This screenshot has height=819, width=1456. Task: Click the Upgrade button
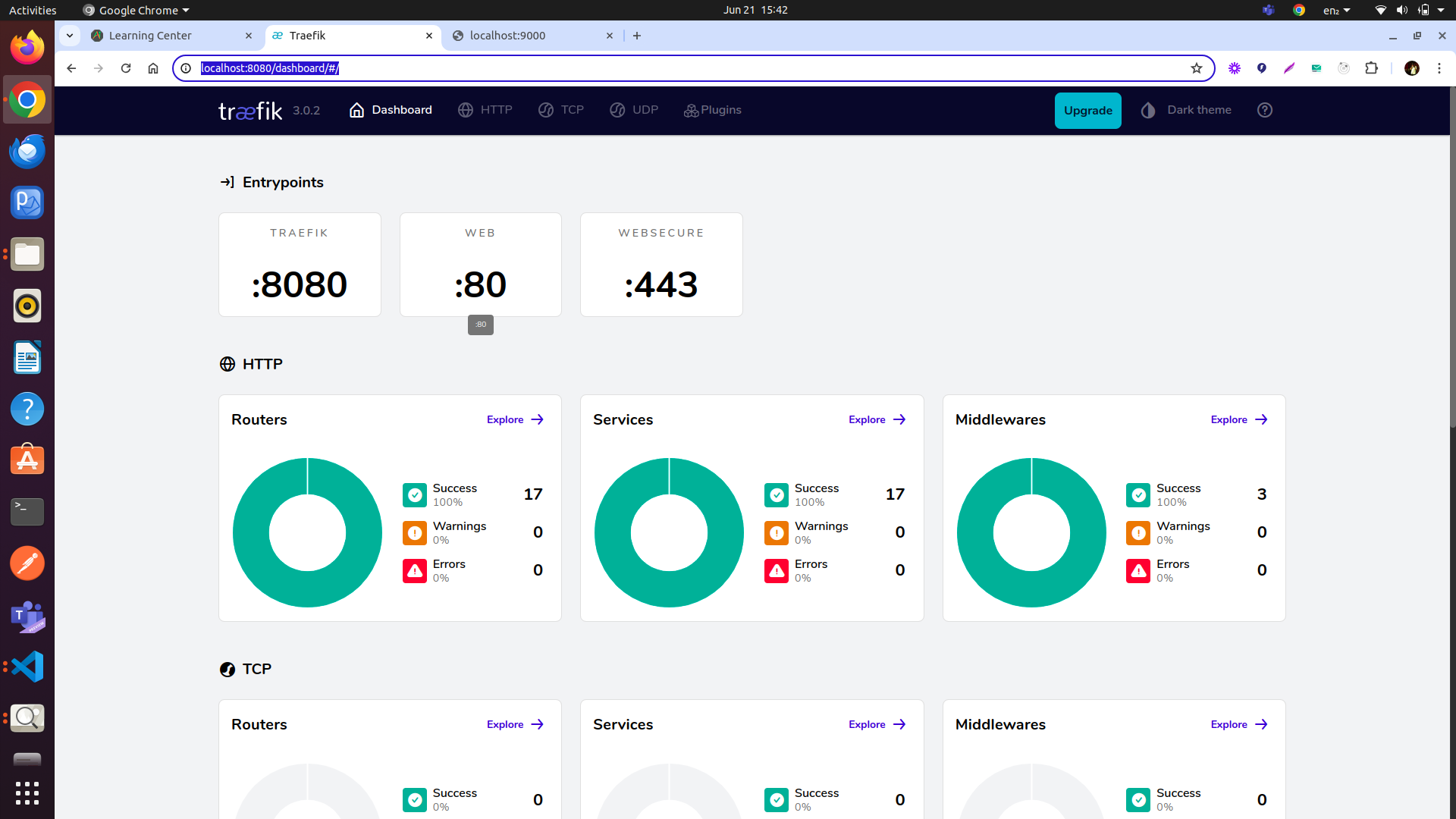(1087, 111)
